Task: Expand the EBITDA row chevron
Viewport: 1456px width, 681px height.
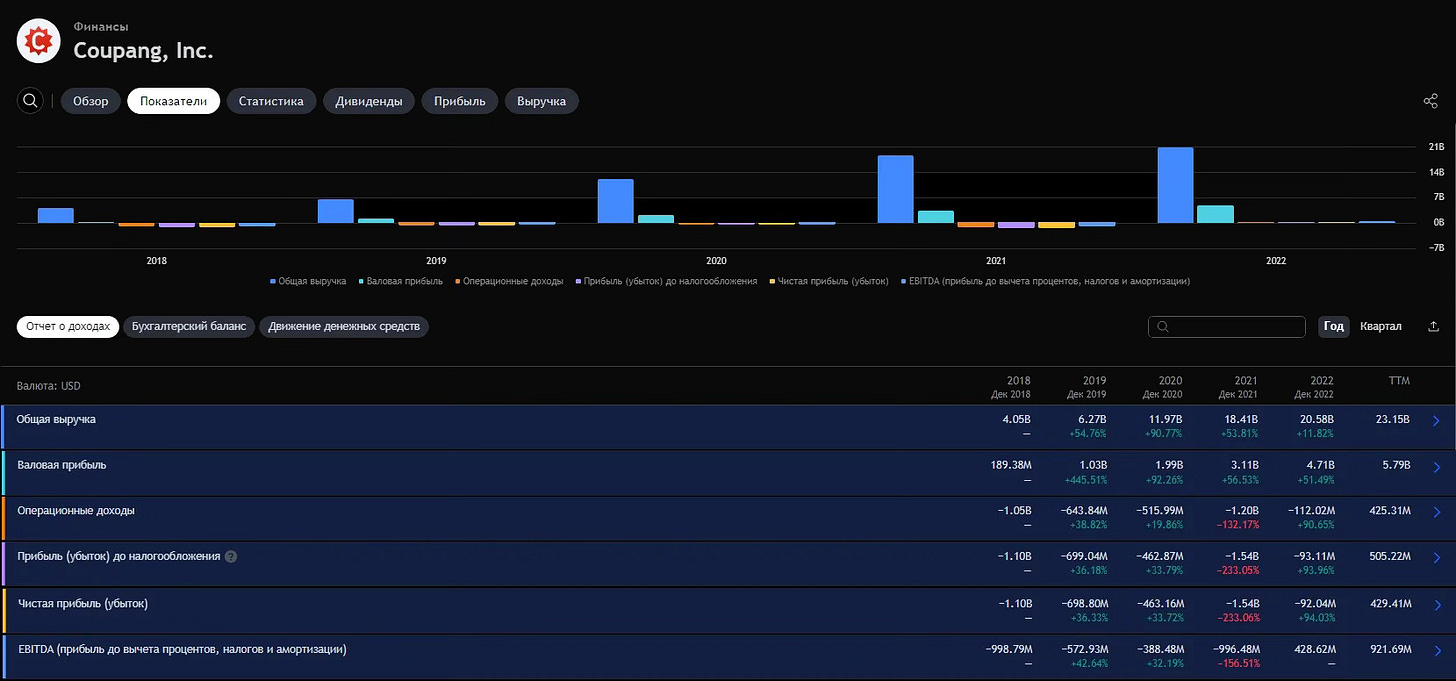Action: point(1436,651)
